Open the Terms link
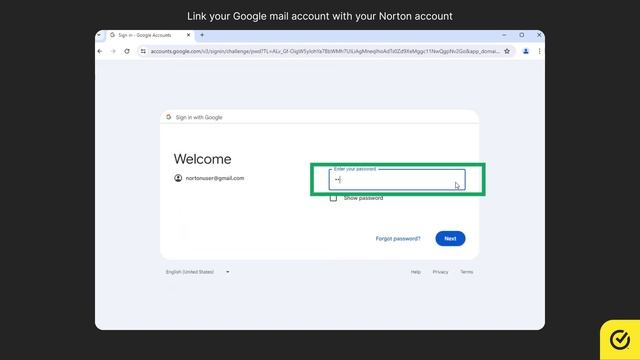This screenshot has height=360, width=640. tap(467, 272)
